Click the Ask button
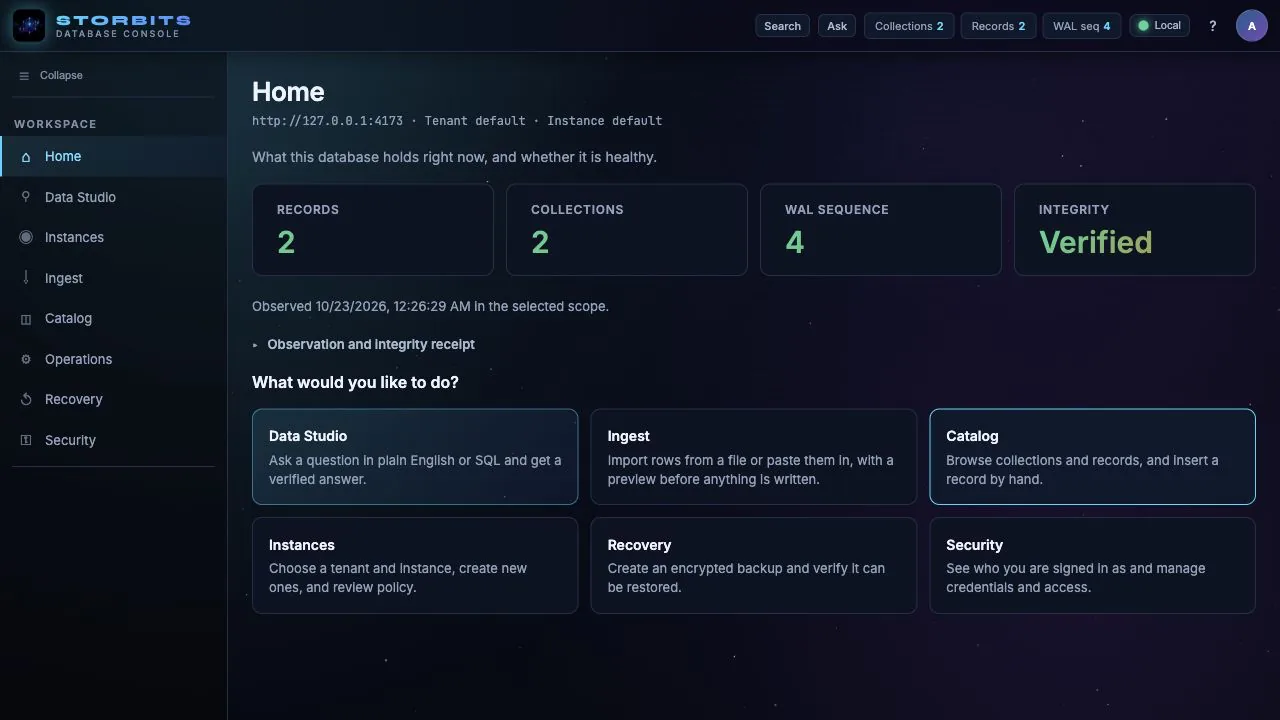Image resolution: width=1280 pixels, height=720 pixels. 837,26
